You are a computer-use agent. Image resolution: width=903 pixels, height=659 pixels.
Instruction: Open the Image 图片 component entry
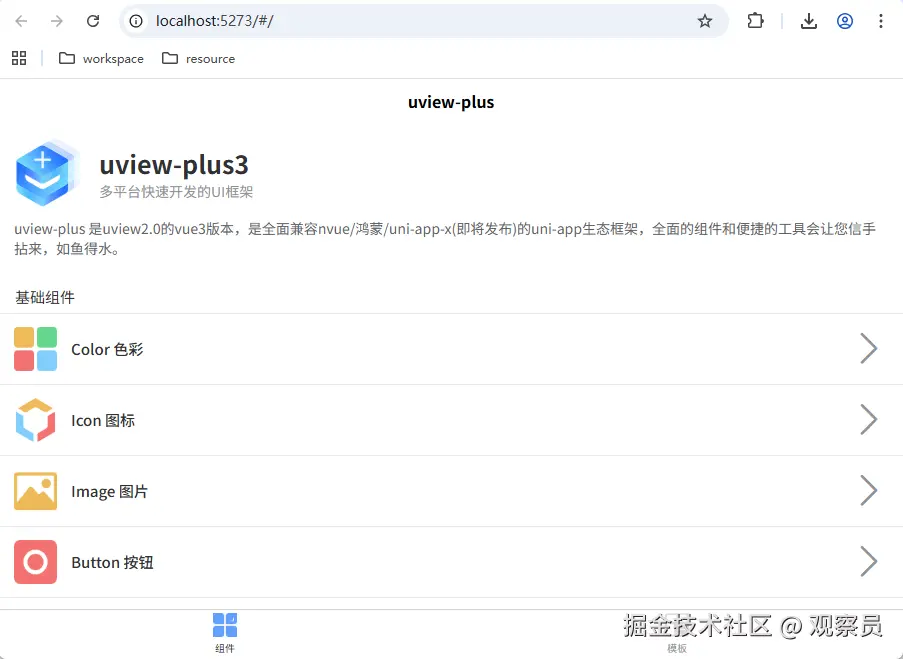(452, 491)
